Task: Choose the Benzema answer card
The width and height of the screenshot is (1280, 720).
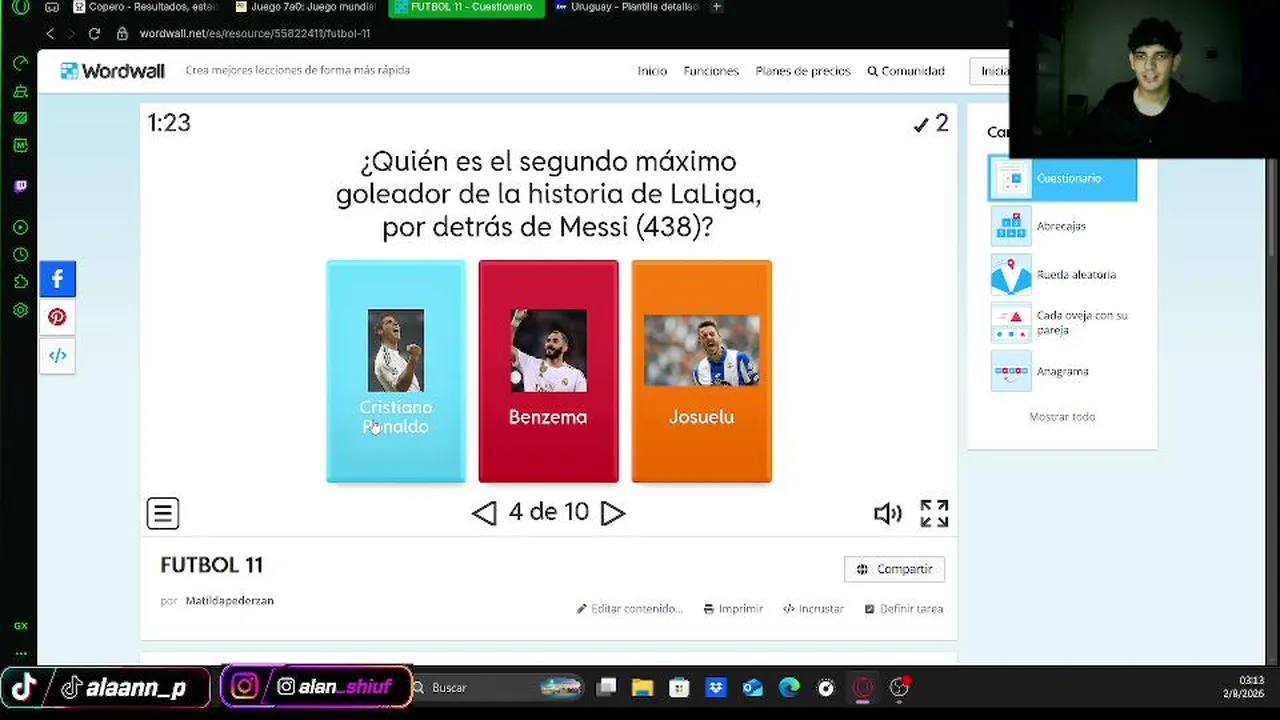Action: 548,371
